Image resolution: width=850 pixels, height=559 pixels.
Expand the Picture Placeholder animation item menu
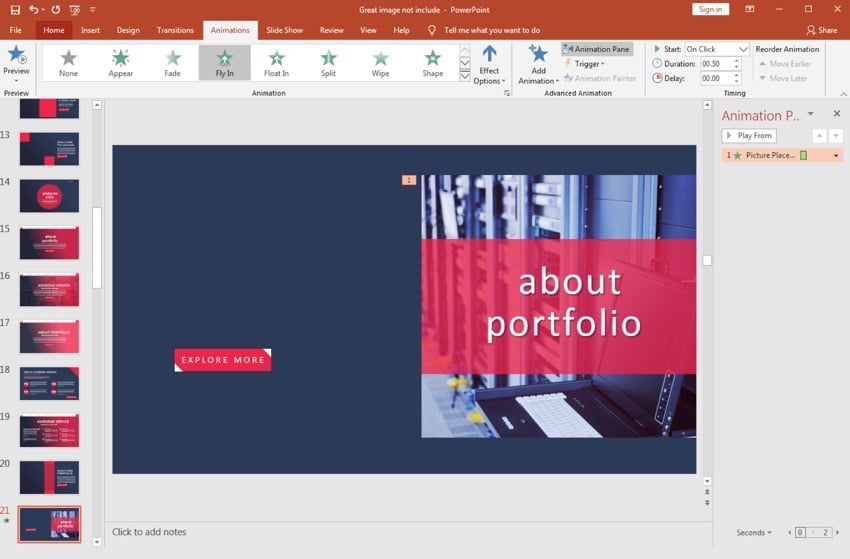(836, 156)
